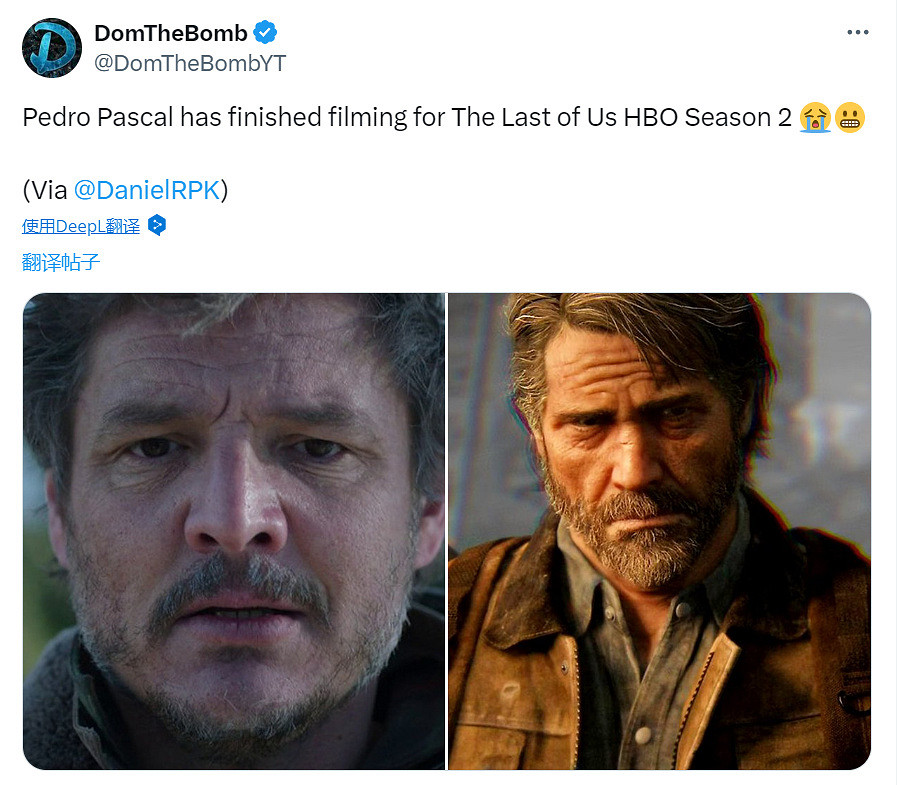Click the blue DeepL logo icon

click(156, 226)
